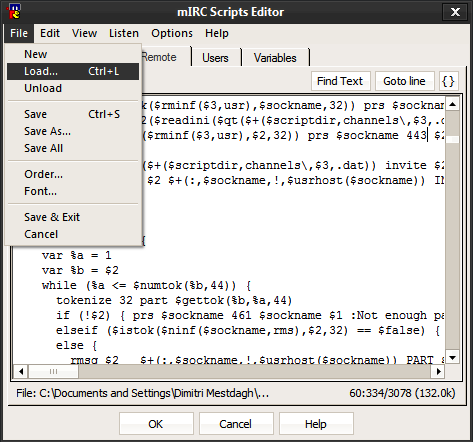
Task: Click the 60:334/3078 position indicator
Action: (x=402, y=393)
